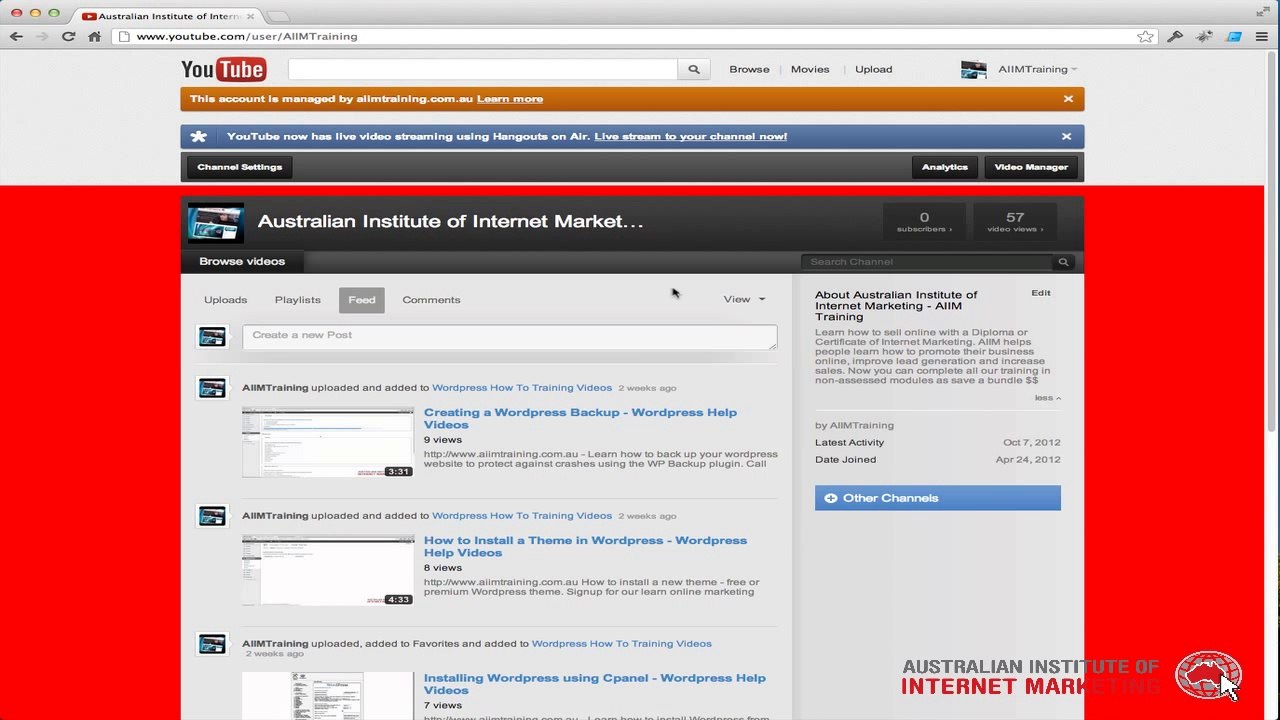This screenshot has width=1280, height=720.
Task: Bookmark the page with the star icon
Action: pyautogui.click(x=1145, y=36)
